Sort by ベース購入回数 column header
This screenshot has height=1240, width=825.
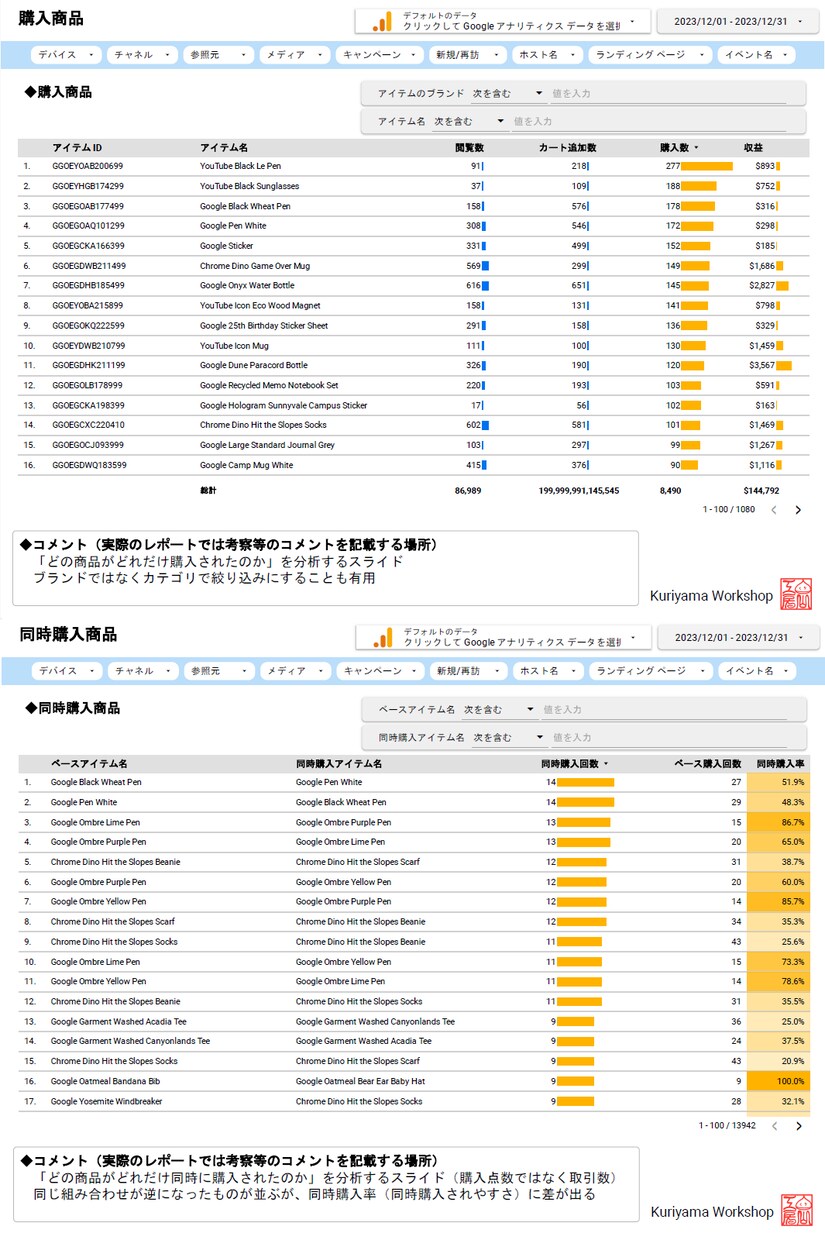pyautogui.click(x=709, y=764)
